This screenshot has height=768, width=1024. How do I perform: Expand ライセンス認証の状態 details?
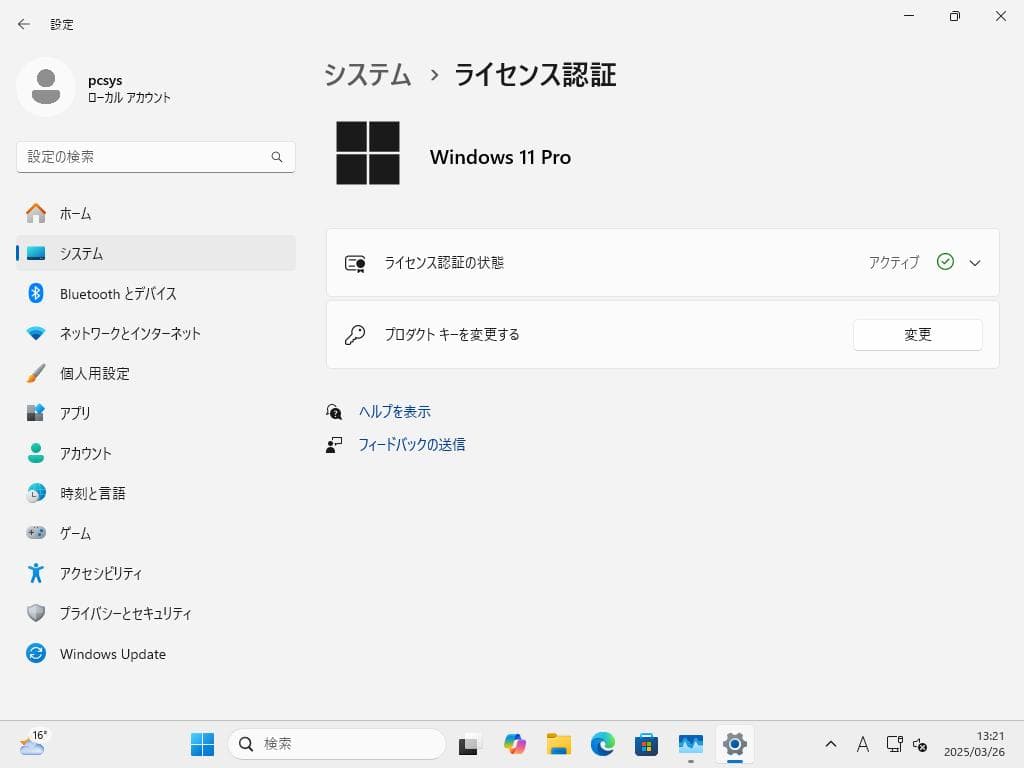pyautogui.click(x=974, y=263)
